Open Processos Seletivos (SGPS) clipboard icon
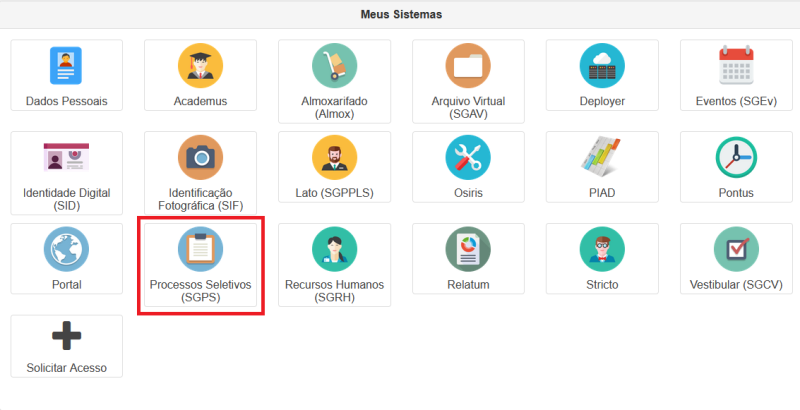The height and width of the screenshot is (410, 800). (200, 250)
